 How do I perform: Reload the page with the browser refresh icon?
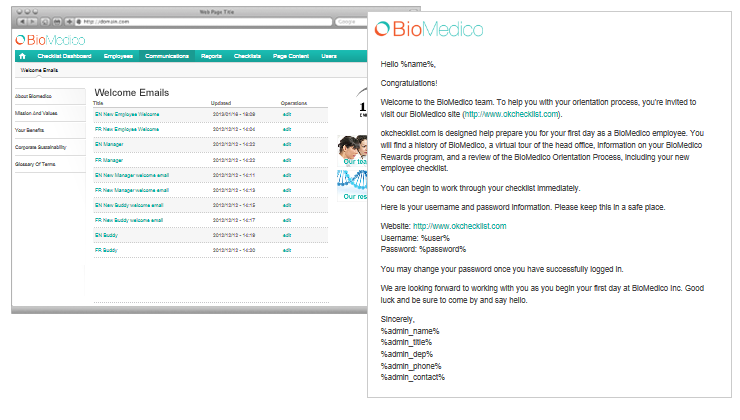pyautogui.click(x=45, y=22)
